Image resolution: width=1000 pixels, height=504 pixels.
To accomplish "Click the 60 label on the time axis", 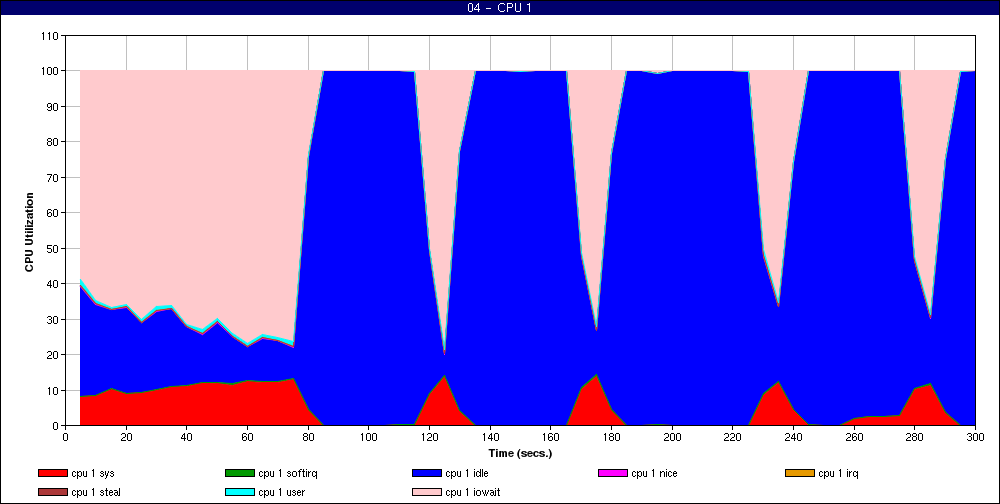I will [x=247, y=437].
